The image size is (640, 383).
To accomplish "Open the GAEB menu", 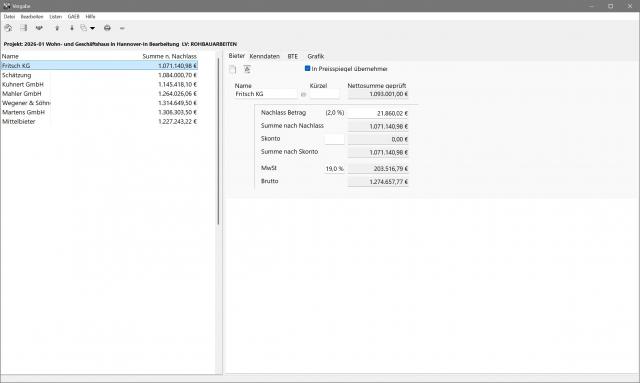I will (x=73, y=17).
